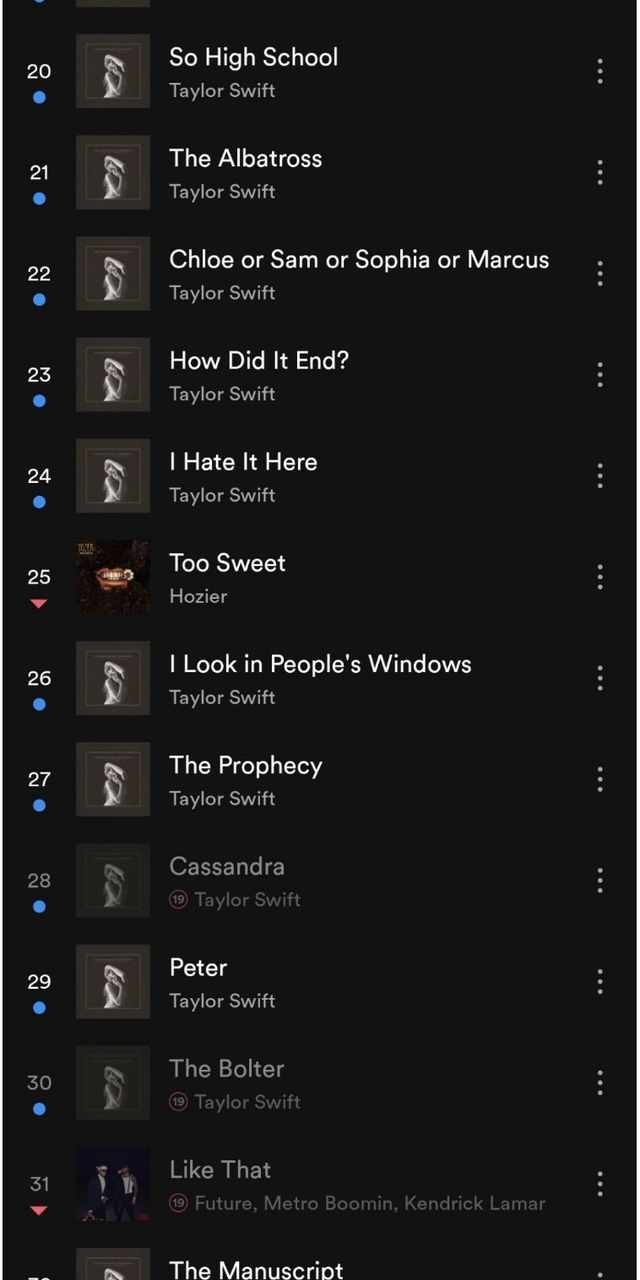Tap options dots next to Peter
Viewport: 640px width, 1280px height.
[600, 981]
